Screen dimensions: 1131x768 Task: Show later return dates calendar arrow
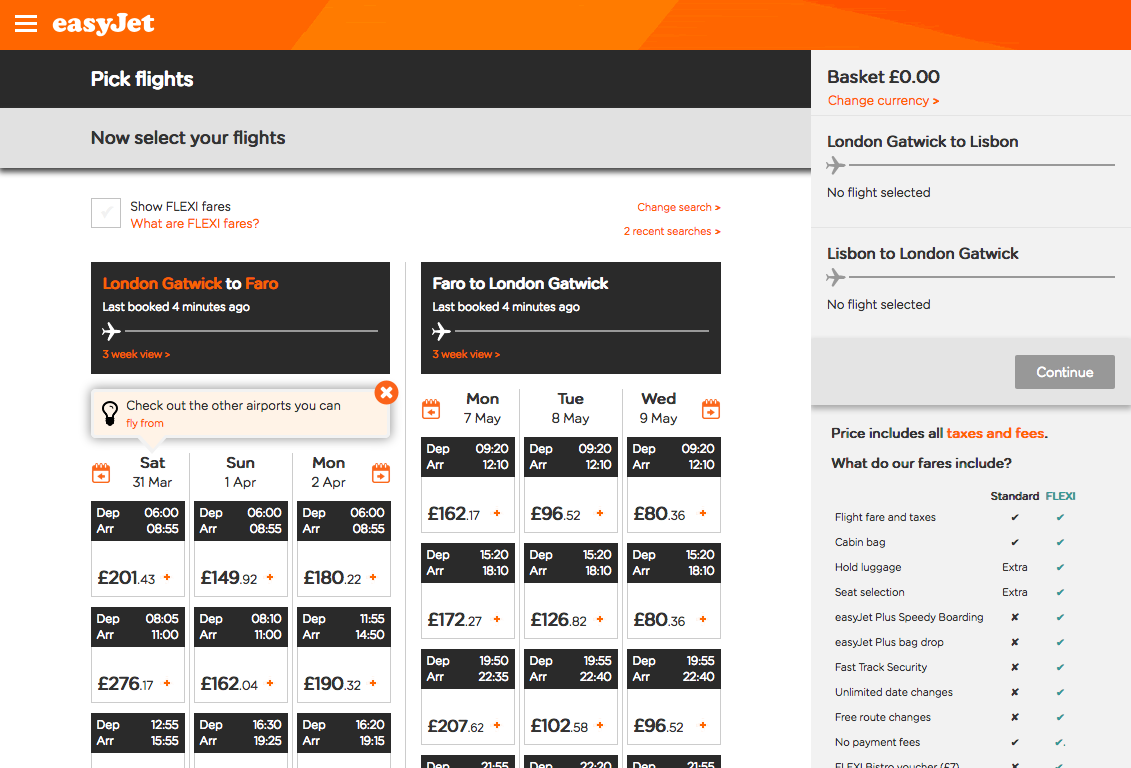(710, 409)
